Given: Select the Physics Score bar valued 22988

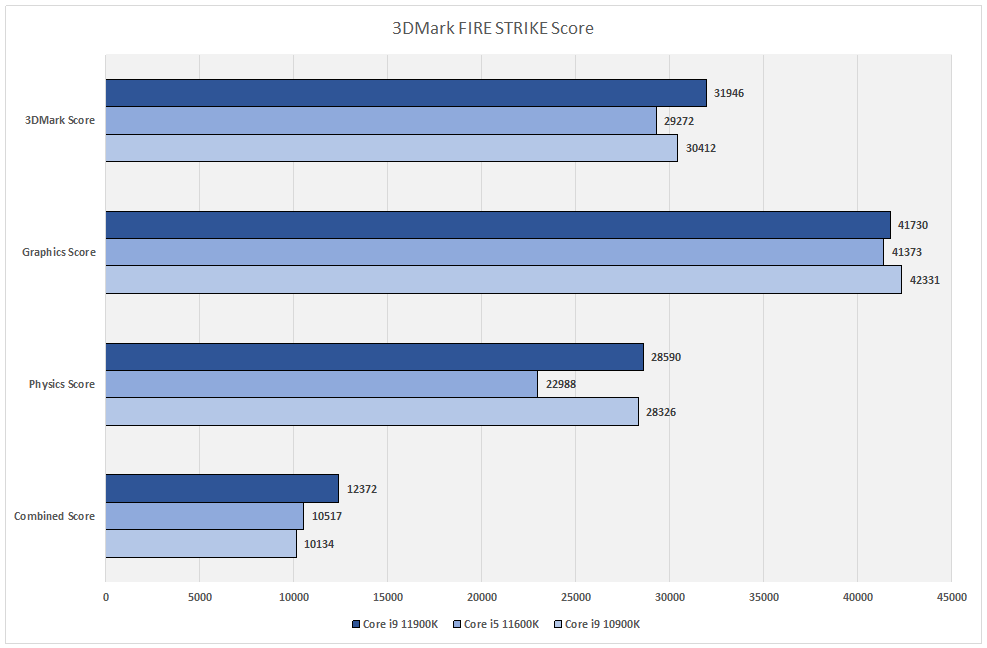Looking at the screenshot, I should click(322, 384).
